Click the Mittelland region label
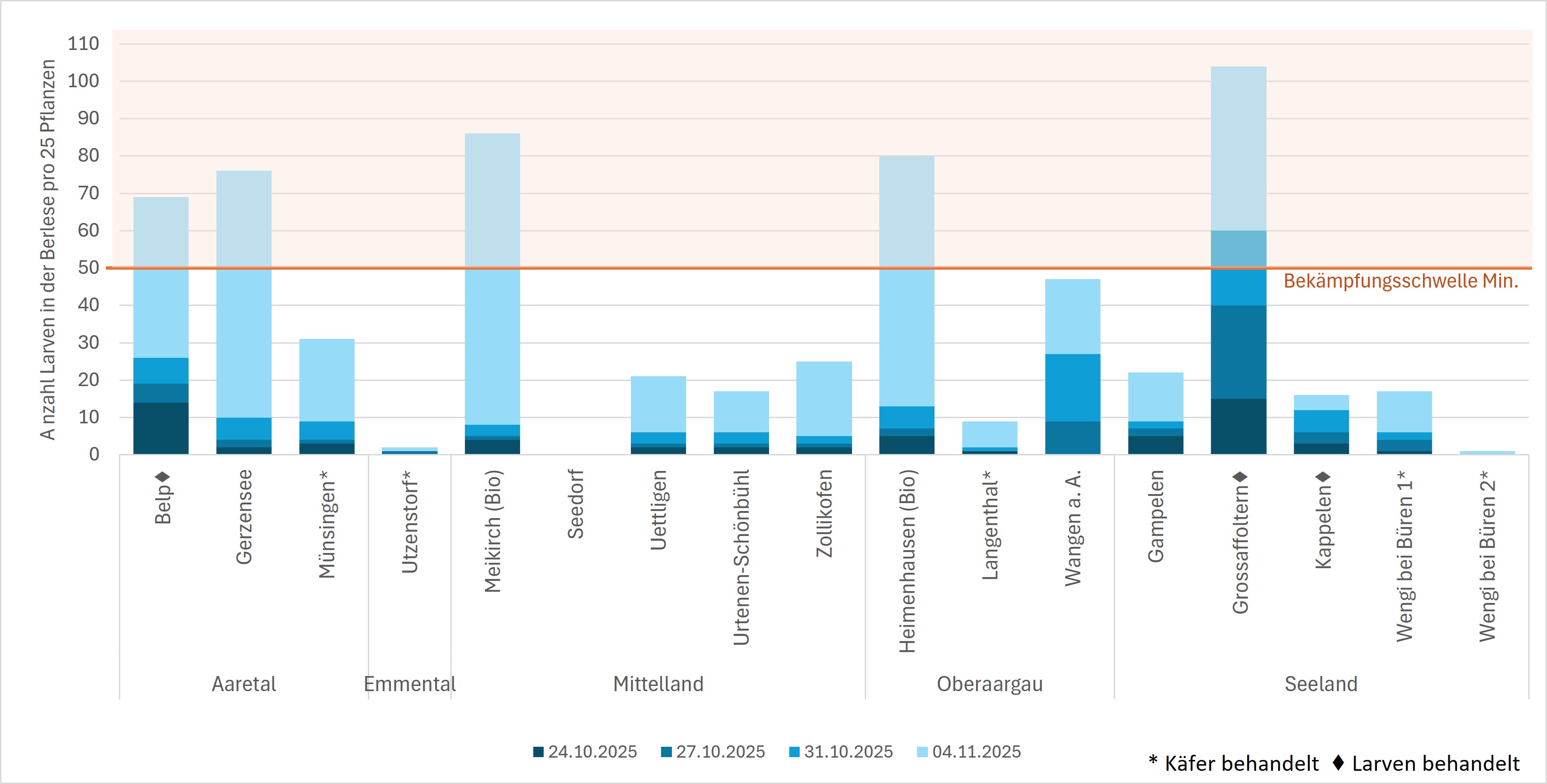This screenshot has height=784, width=1547. (658, 684)
